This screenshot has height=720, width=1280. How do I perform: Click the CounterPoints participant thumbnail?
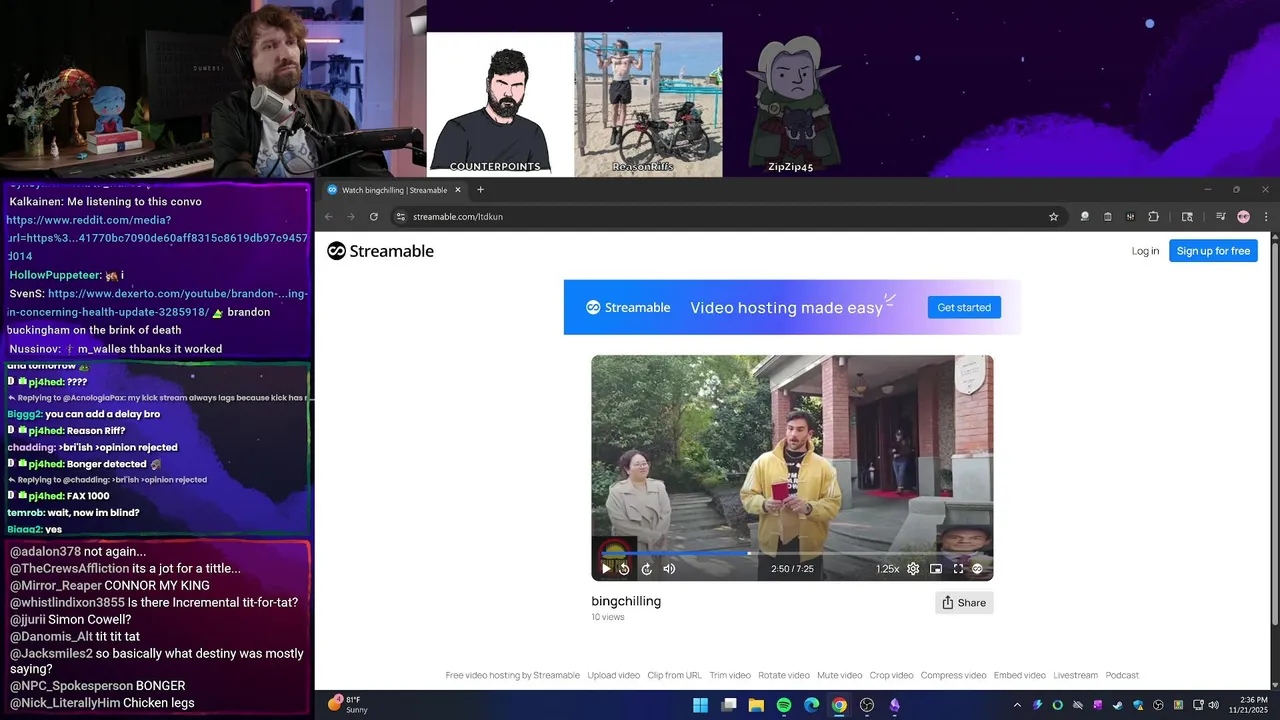500,104
